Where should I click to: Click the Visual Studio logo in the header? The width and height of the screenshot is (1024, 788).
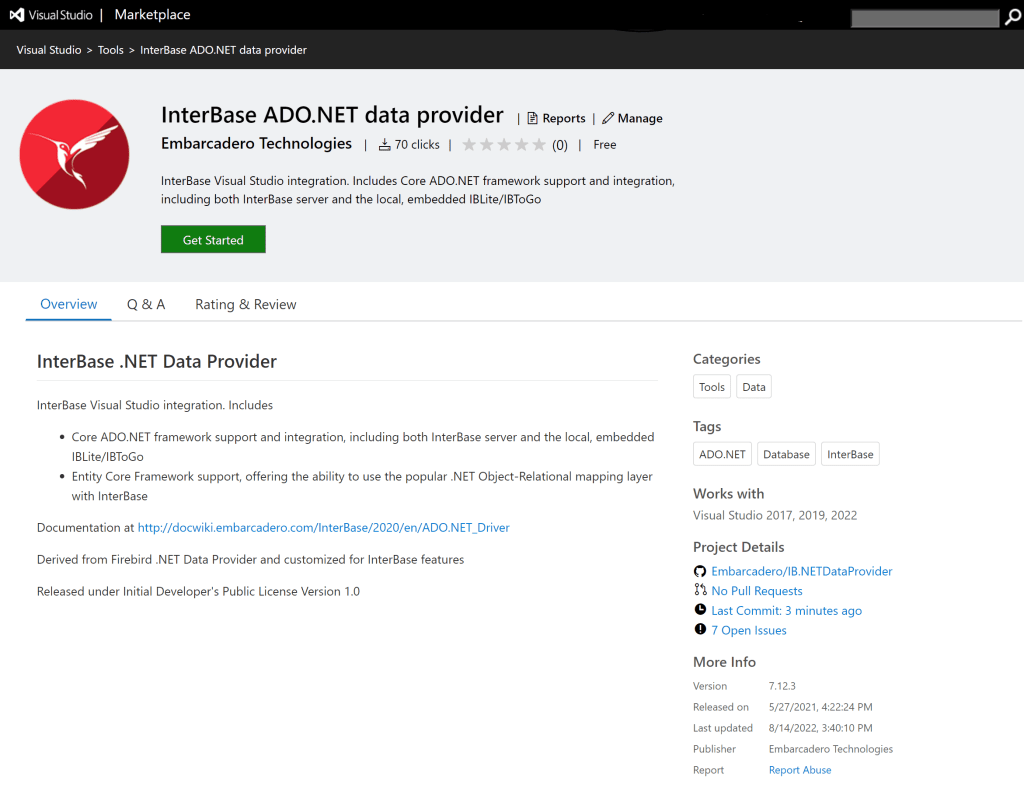tap(15, 14)
